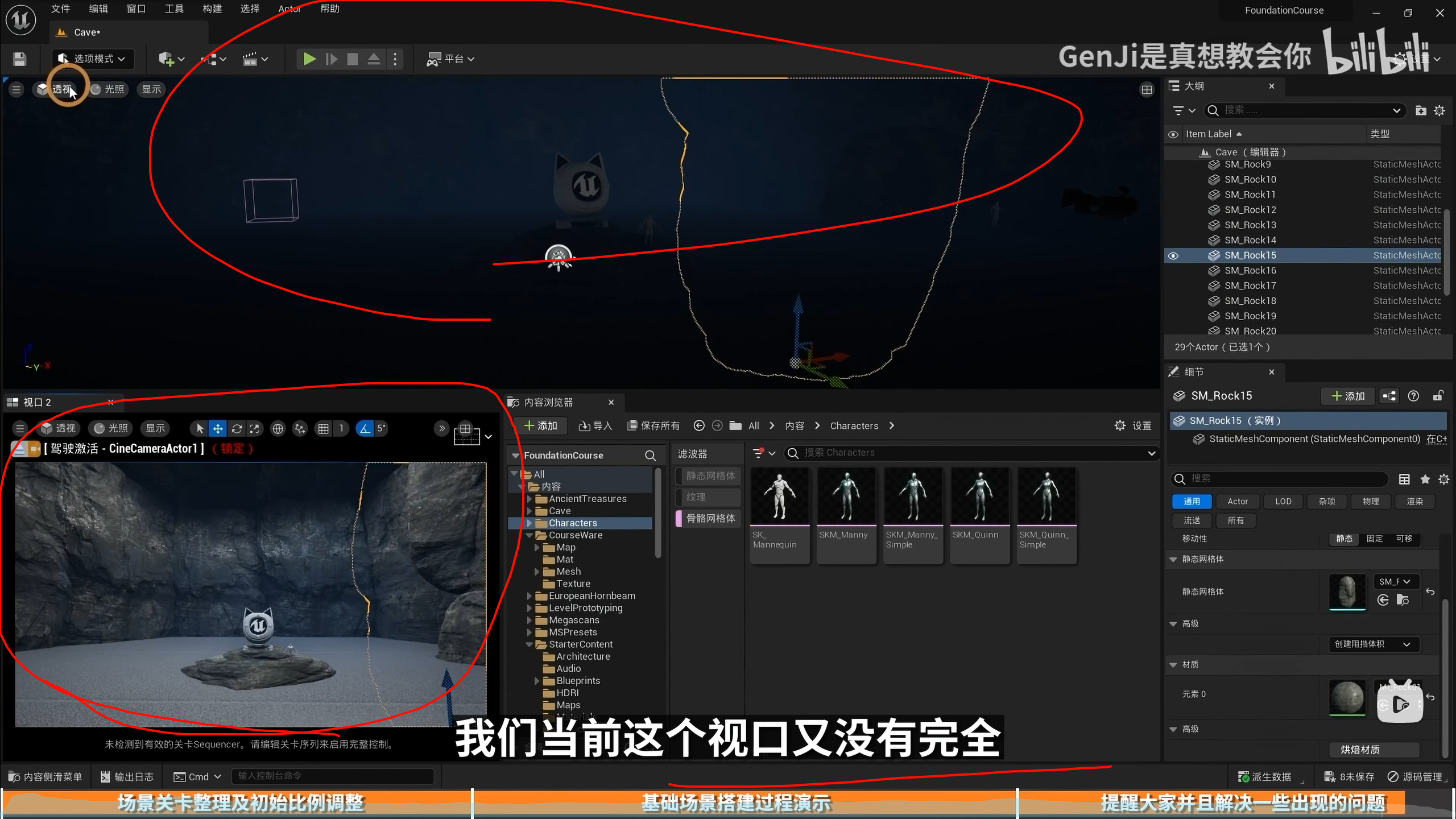The height and width of the screenshot is (819, 1456).
Task: Click favorites star icon in details panel
Action: (1425, 479)
